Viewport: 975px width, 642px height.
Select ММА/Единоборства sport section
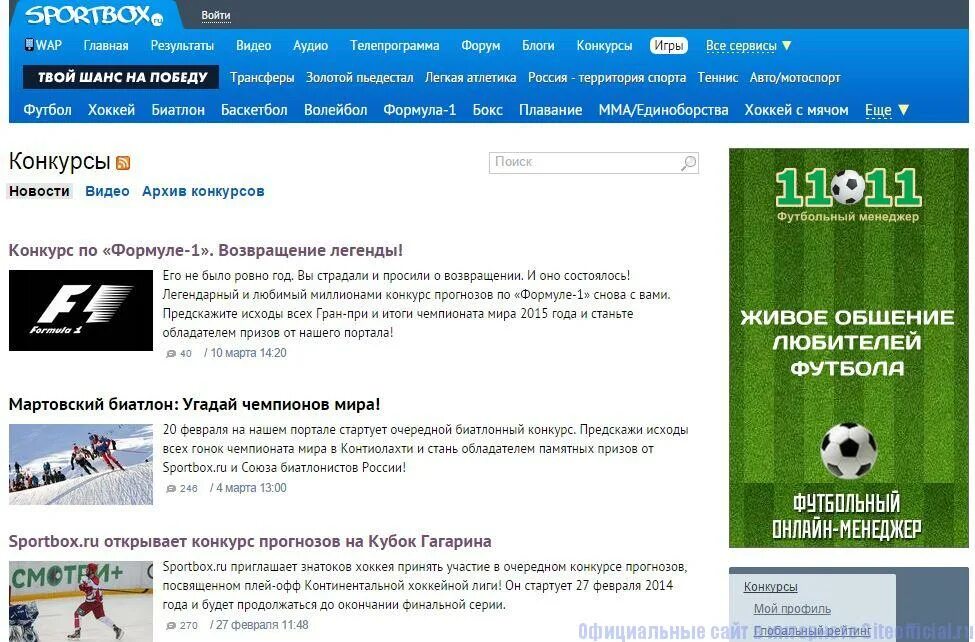point(663,110)
